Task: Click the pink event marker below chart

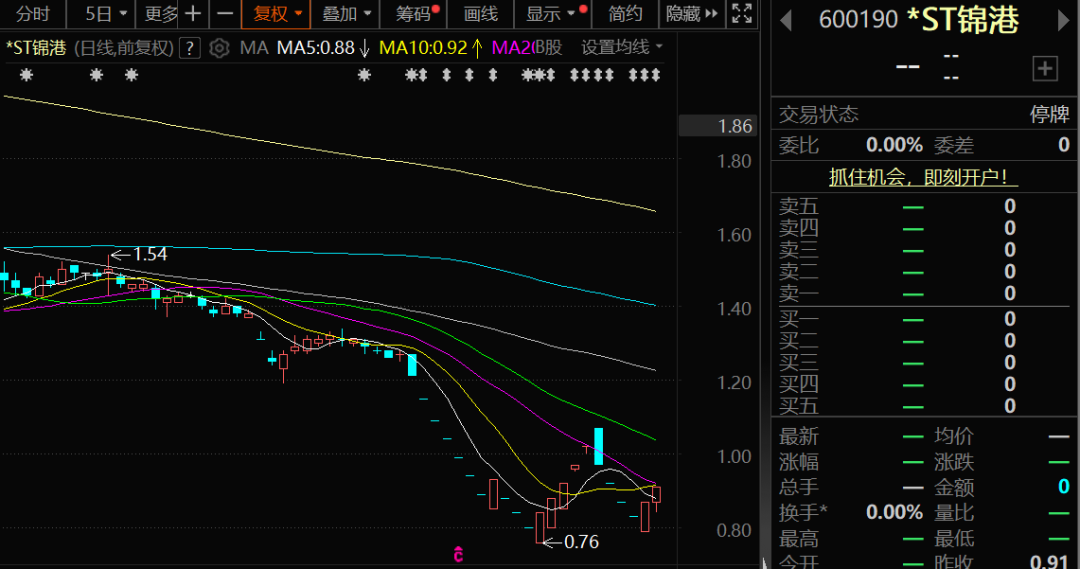Action: pyautogui.click(x=458, y=553)
